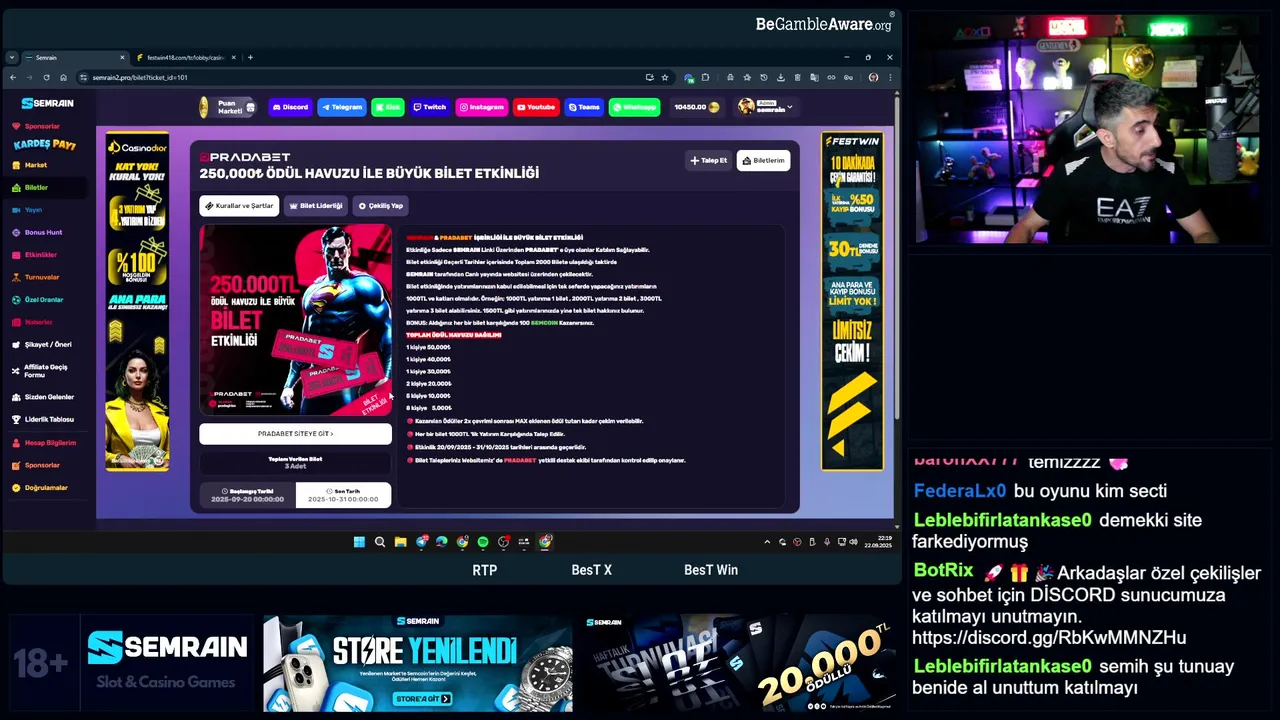This screenshot has width=1280, height=720.
Task: Open Spotify from the taskbar
Action: point(483,542)
